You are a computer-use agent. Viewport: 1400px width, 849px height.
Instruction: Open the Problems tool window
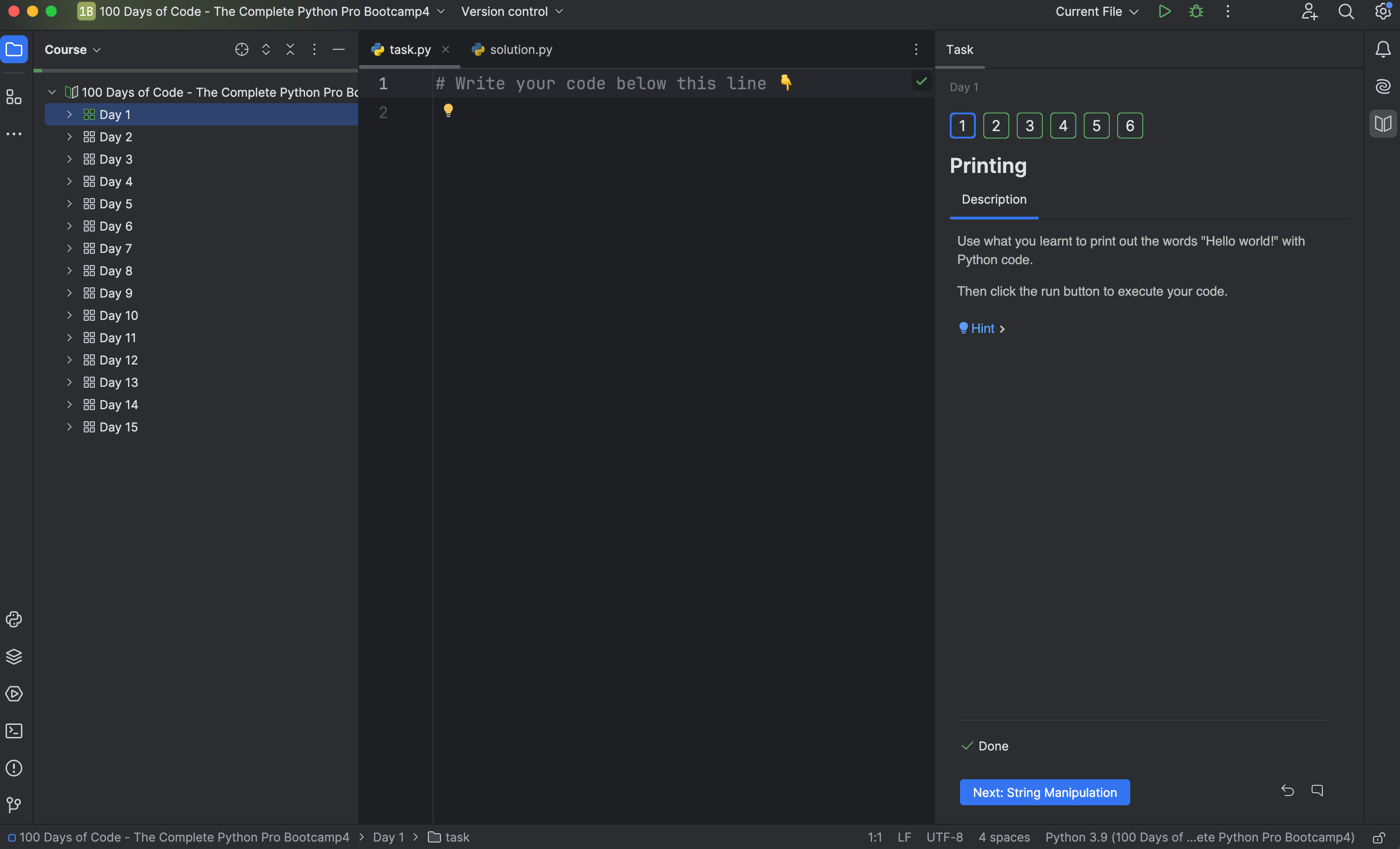(x=13, y=768)
